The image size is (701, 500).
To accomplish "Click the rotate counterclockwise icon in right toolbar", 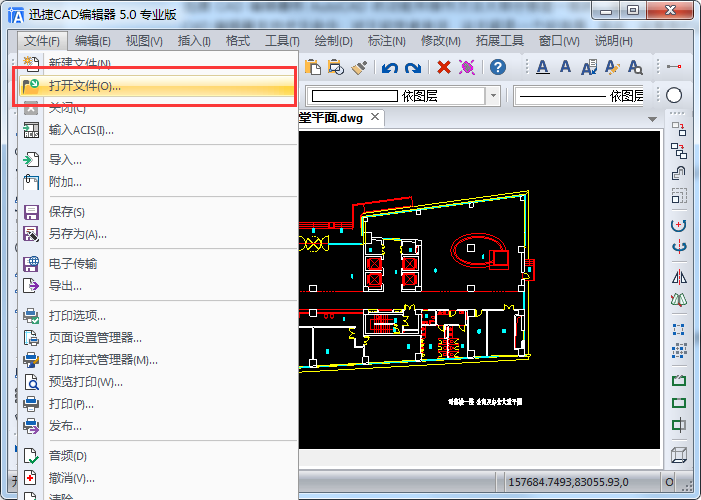I will tap(679, 225).
